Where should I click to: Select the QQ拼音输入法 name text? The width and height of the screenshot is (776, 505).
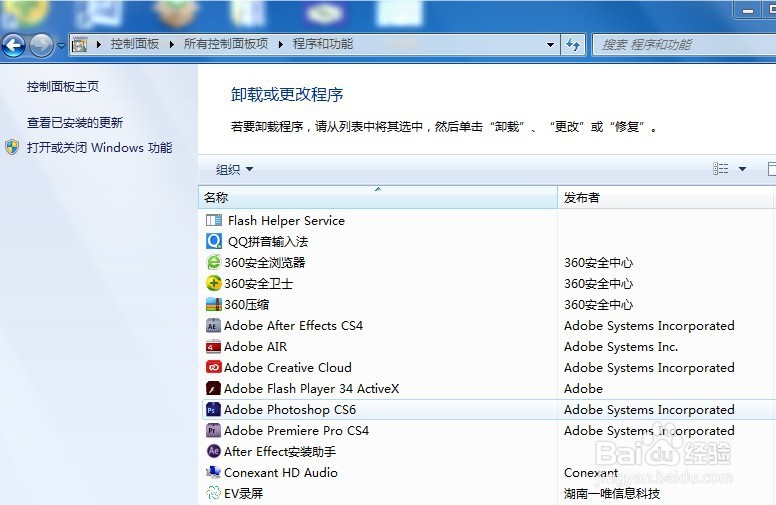pos(268,242)
